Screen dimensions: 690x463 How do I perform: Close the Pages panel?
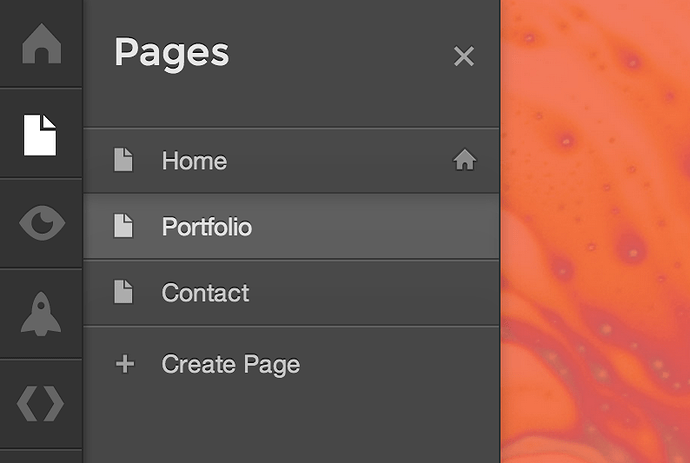463,56
